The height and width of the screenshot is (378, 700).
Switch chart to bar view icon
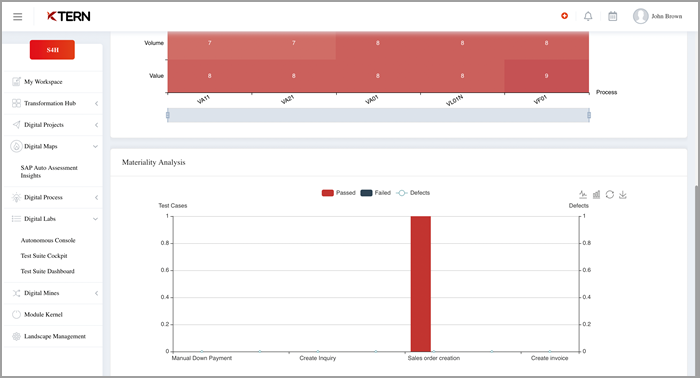click(596, 195)
